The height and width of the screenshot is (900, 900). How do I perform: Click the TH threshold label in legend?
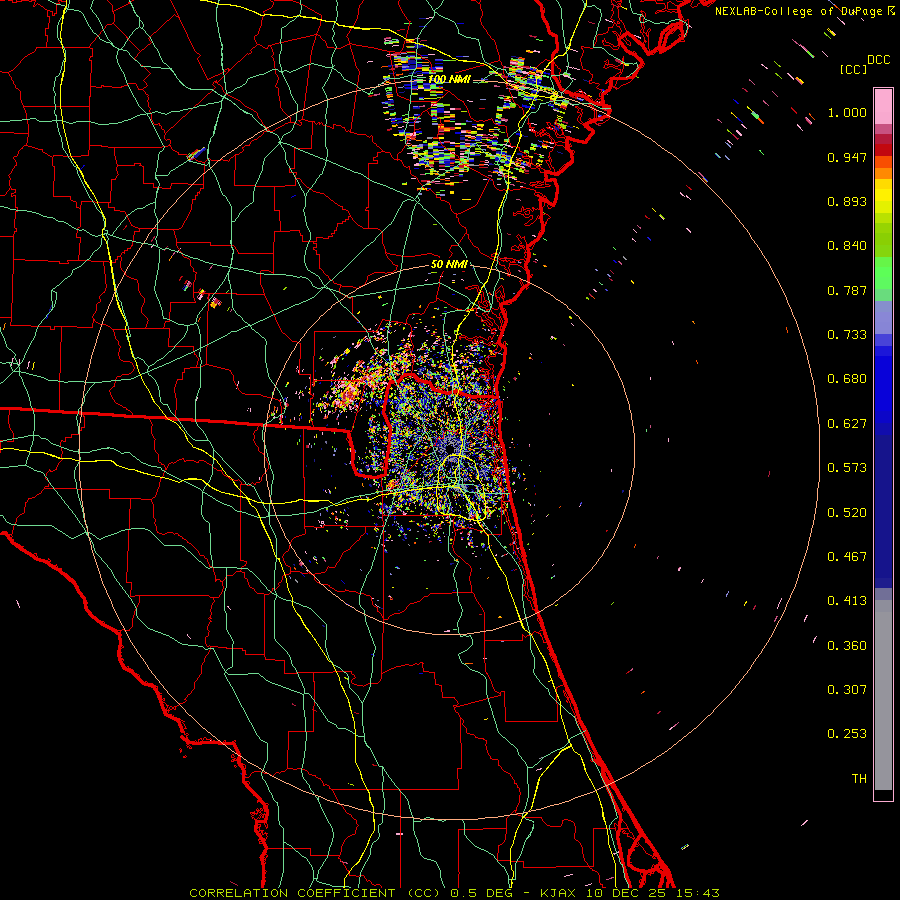[859, 779]
